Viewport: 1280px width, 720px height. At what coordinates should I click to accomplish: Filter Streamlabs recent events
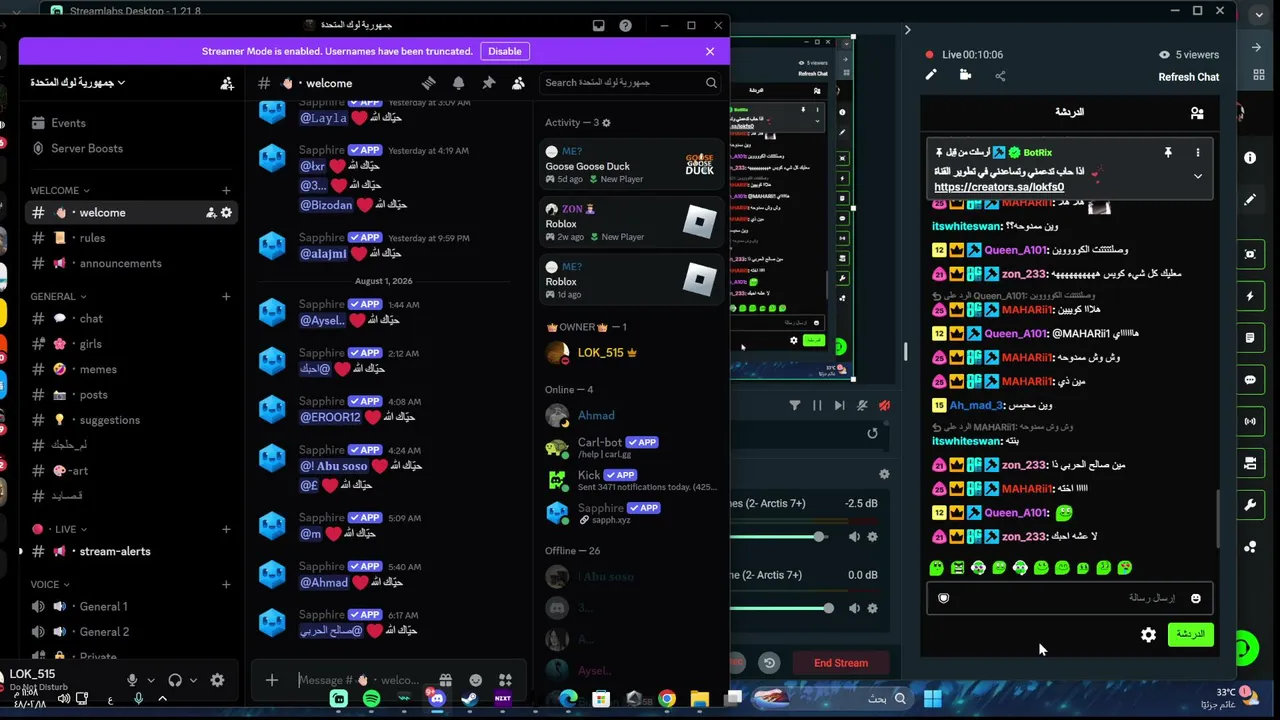point(795,405)
